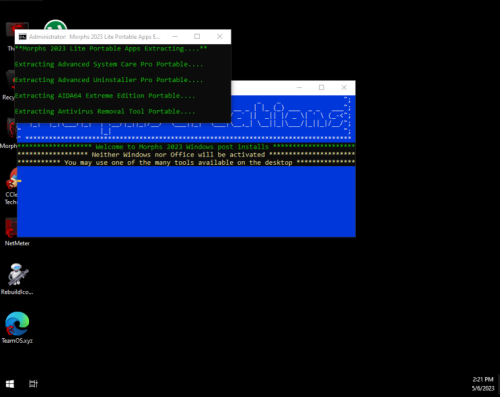
Task: Click the command prompt icon in the Administrator title bar
Action: [x=23, y=37]
